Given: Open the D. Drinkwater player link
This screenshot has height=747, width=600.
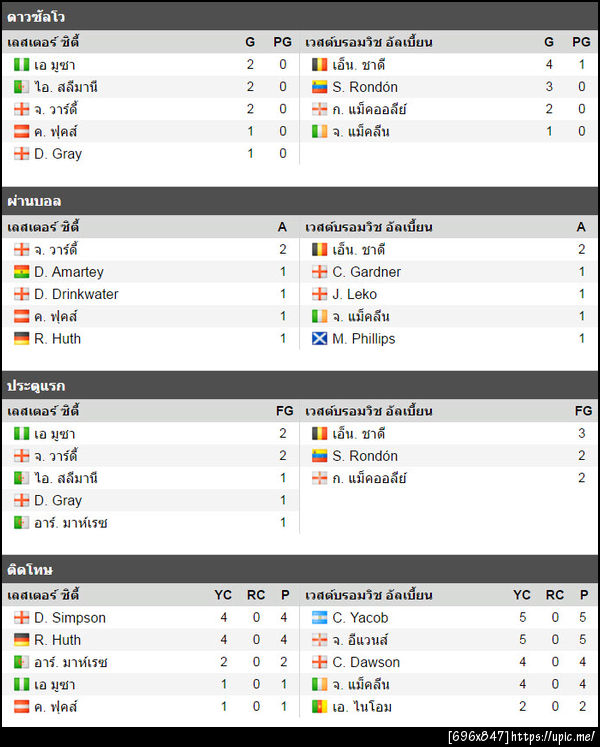Looking at the screenshot, I should 76,294.
